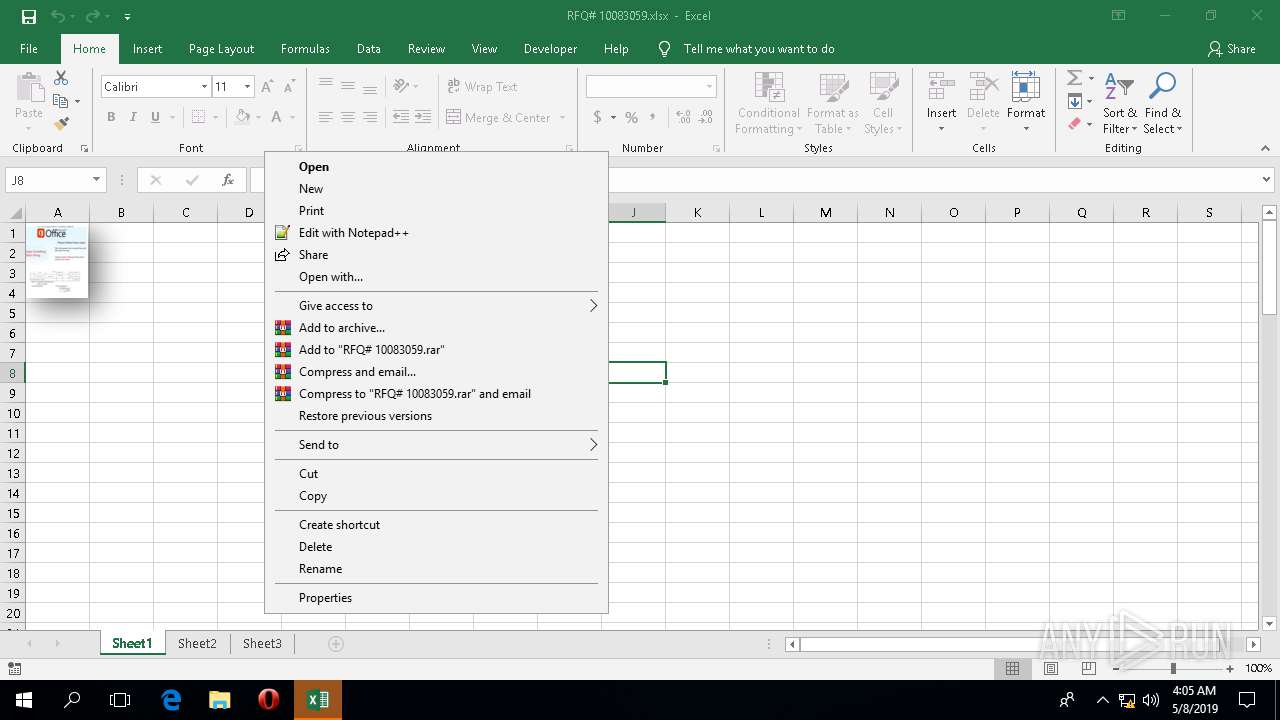This screenshot has width=1280, height=720.
Task: Click the Insert Function fx icon
Action: [228, 180]
